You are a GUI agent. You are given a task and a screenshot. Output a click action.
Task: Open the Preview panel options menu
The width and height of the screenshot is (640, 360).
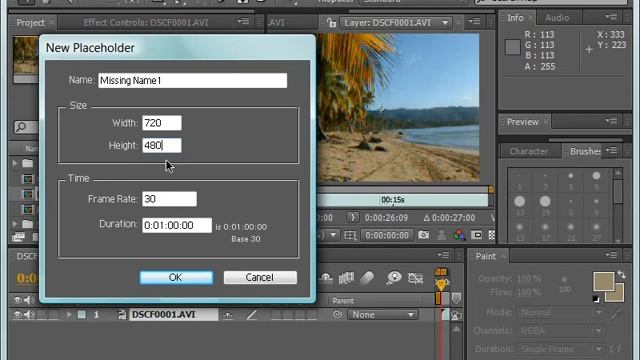[x=611, y=121]
